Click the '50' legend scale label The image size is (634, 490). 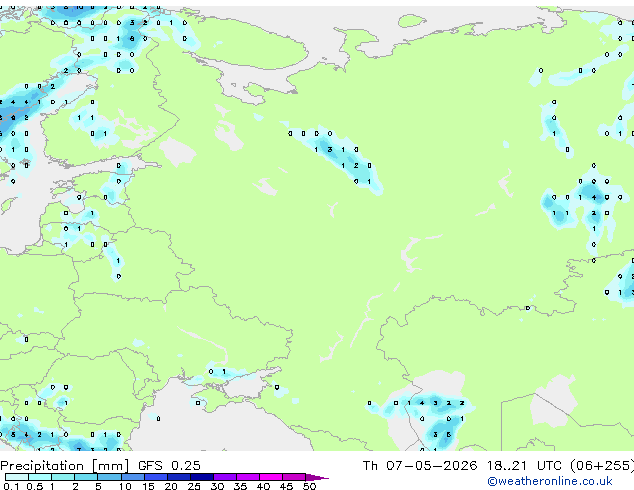(x=309, y=486)
